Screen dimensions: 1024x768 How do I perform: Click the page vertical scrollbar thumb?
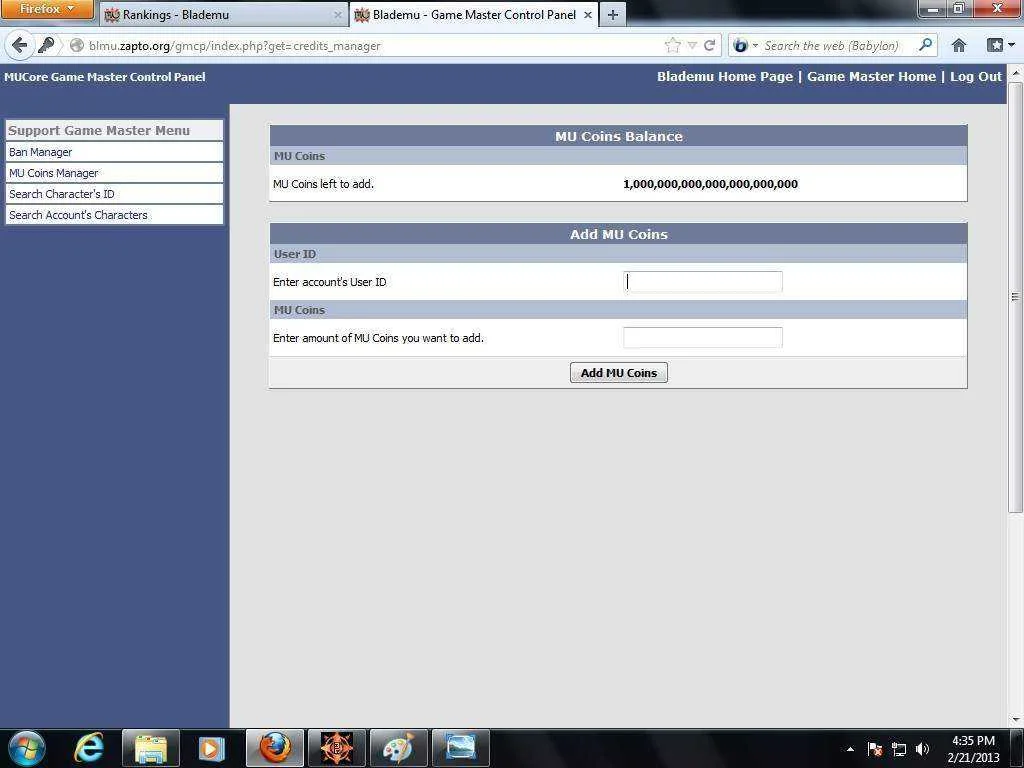[1015, 297]
